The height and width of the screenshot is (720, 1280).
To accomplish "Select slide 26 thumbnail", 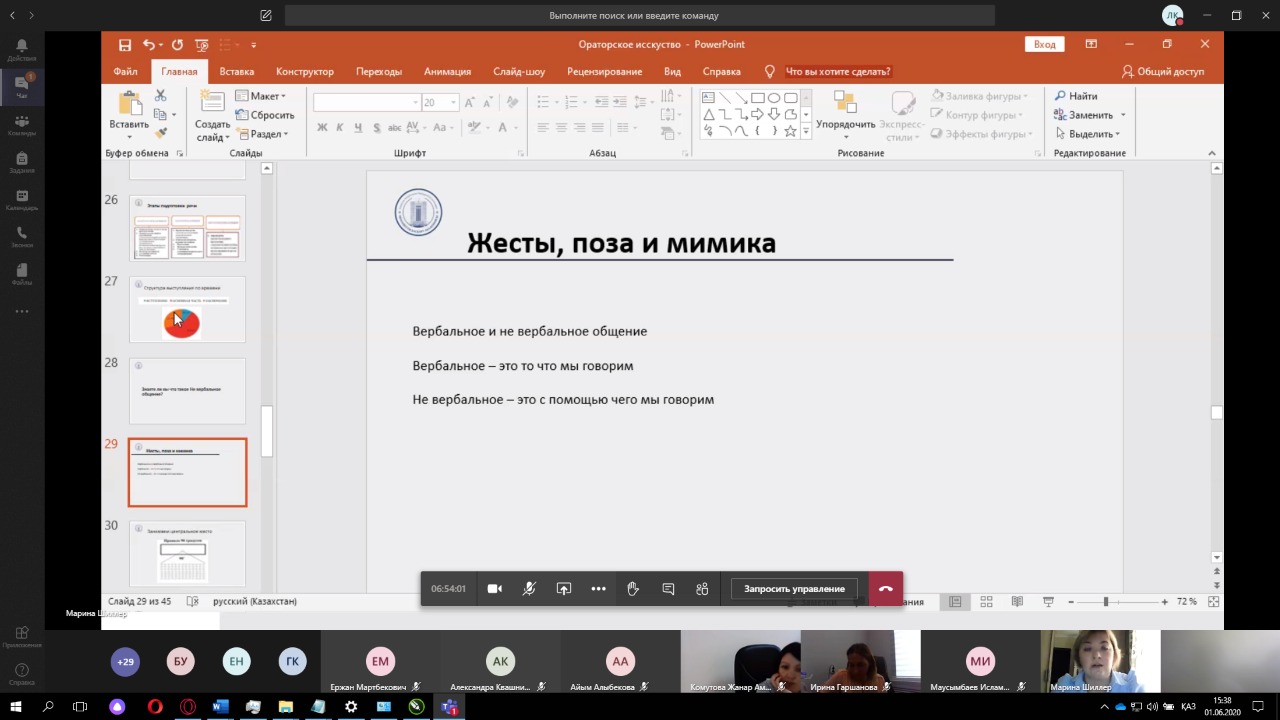I will pos(187,229).
